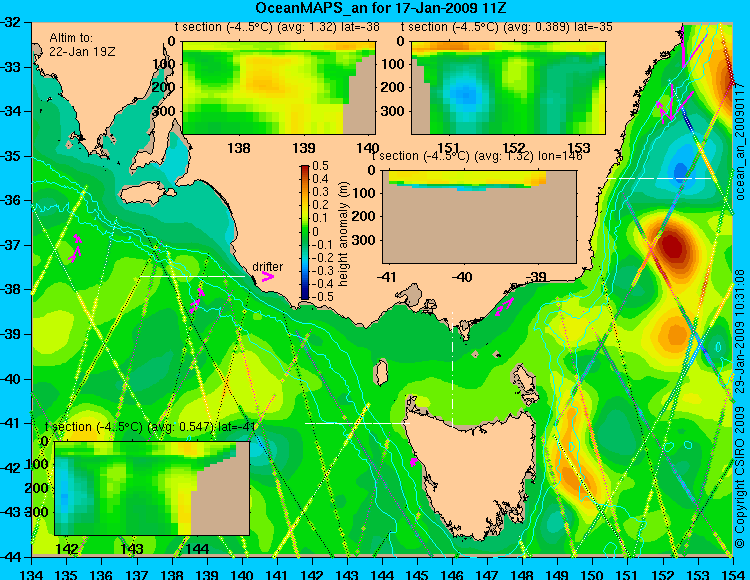Click the lat=-38 section title
The height and width of the screenshot is (580, 750).
(x=277, y=27)
